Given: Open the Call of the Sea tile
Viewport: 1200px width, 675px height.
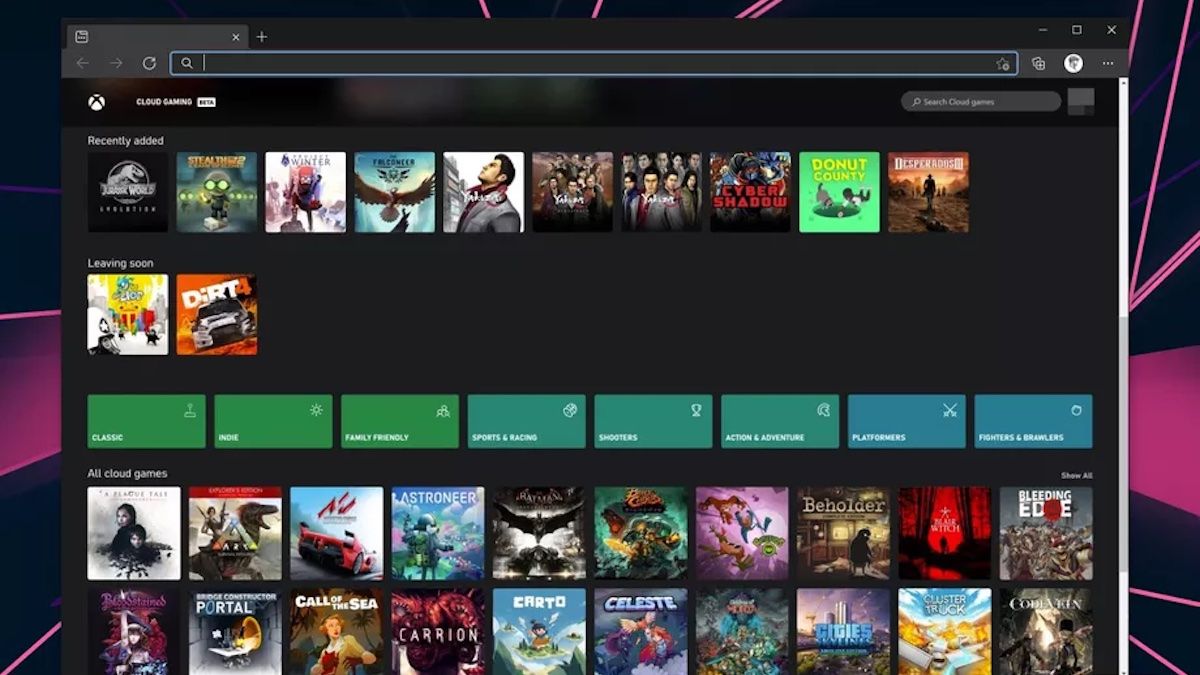Looking at the screenshot, I should [x=337, y=631].
